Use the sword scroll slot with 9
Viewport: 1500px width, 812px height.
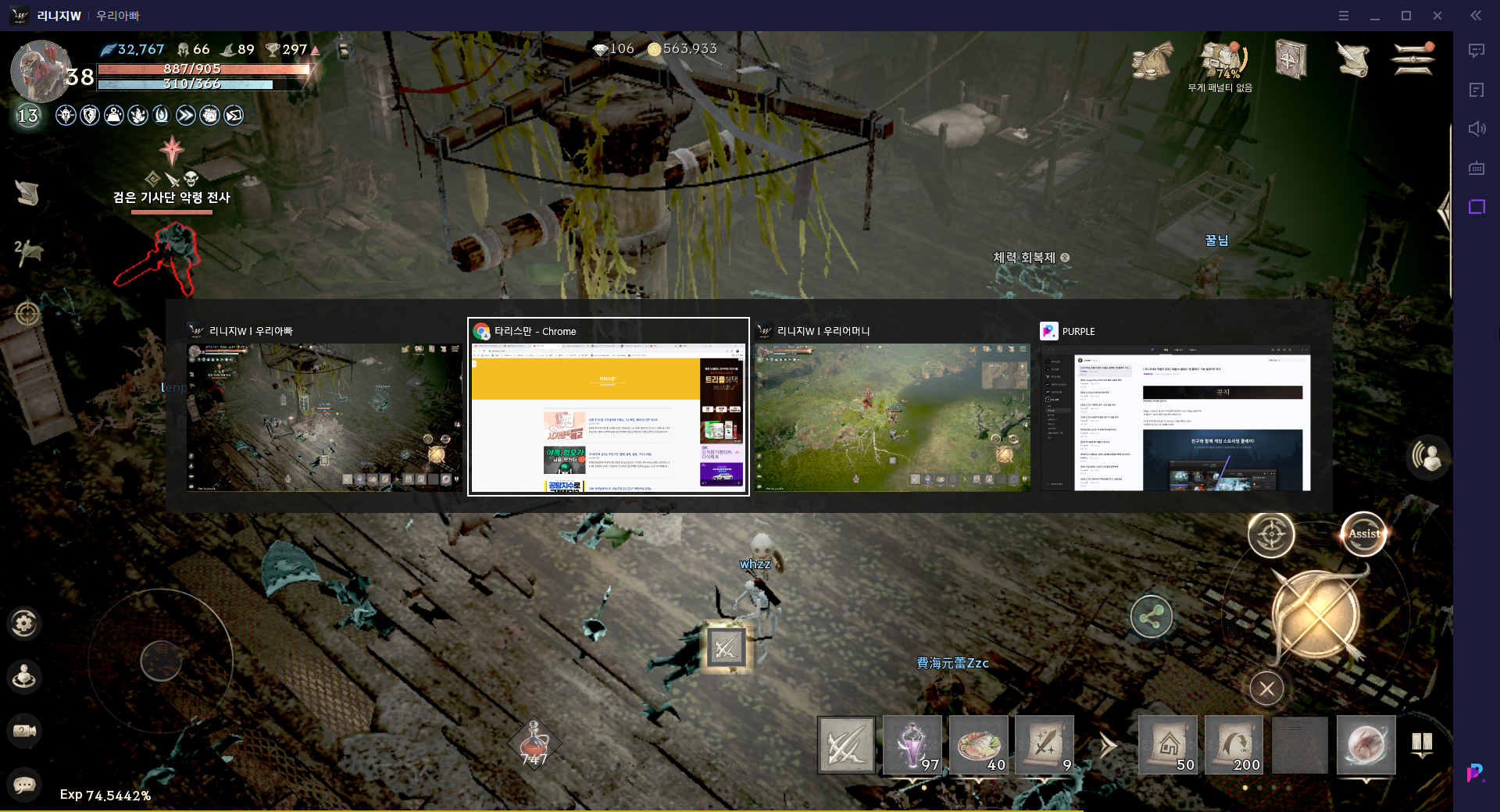point(1045,746)
